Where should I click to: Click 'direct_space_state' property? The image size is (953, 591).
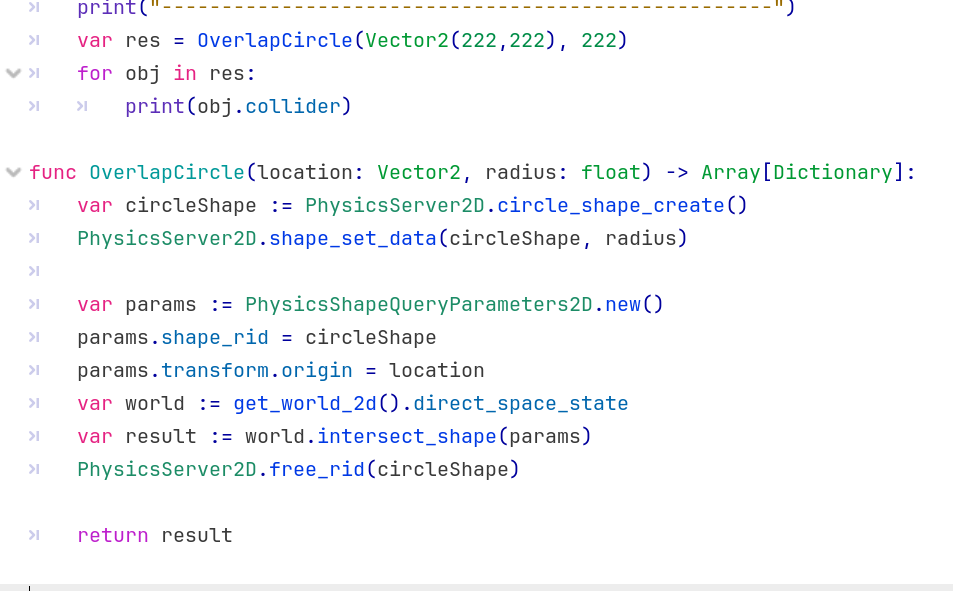[521, 404]
